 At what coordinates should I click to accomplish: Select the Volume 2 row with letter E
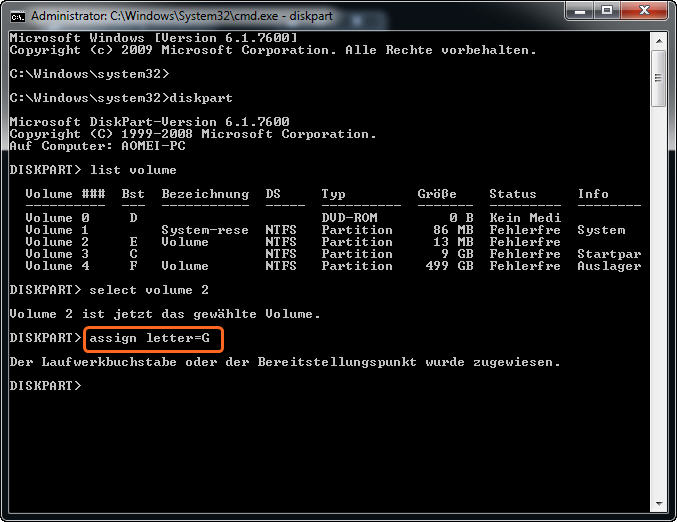(x=300, y=242)
